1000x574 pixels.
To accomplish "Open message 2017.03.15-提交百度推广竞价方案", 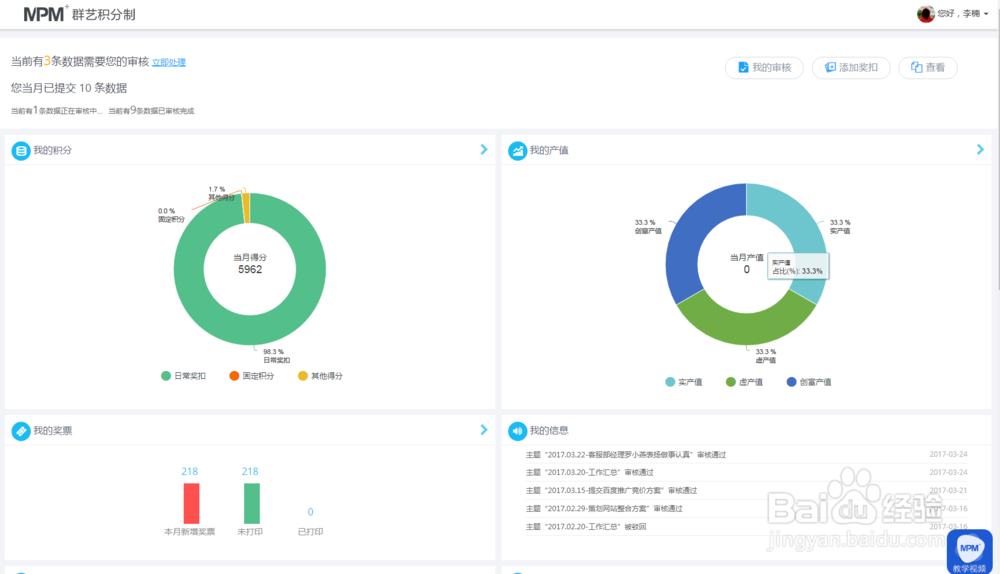I will [x=611, y=490].
